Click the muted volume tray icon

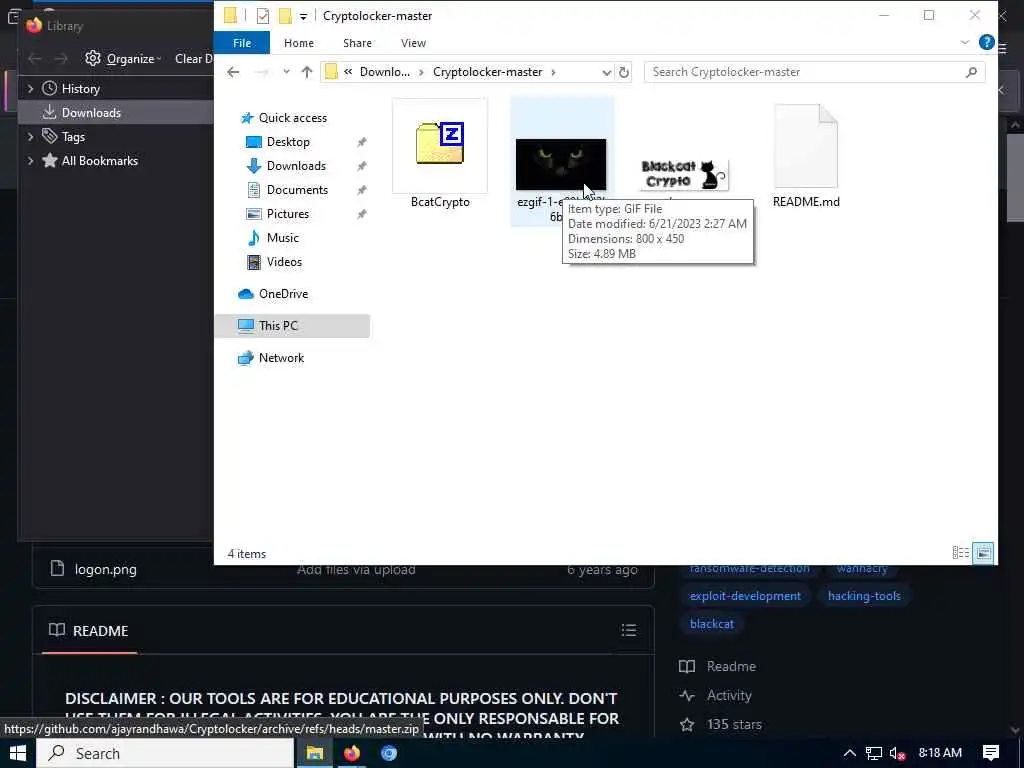coord(897,753)
